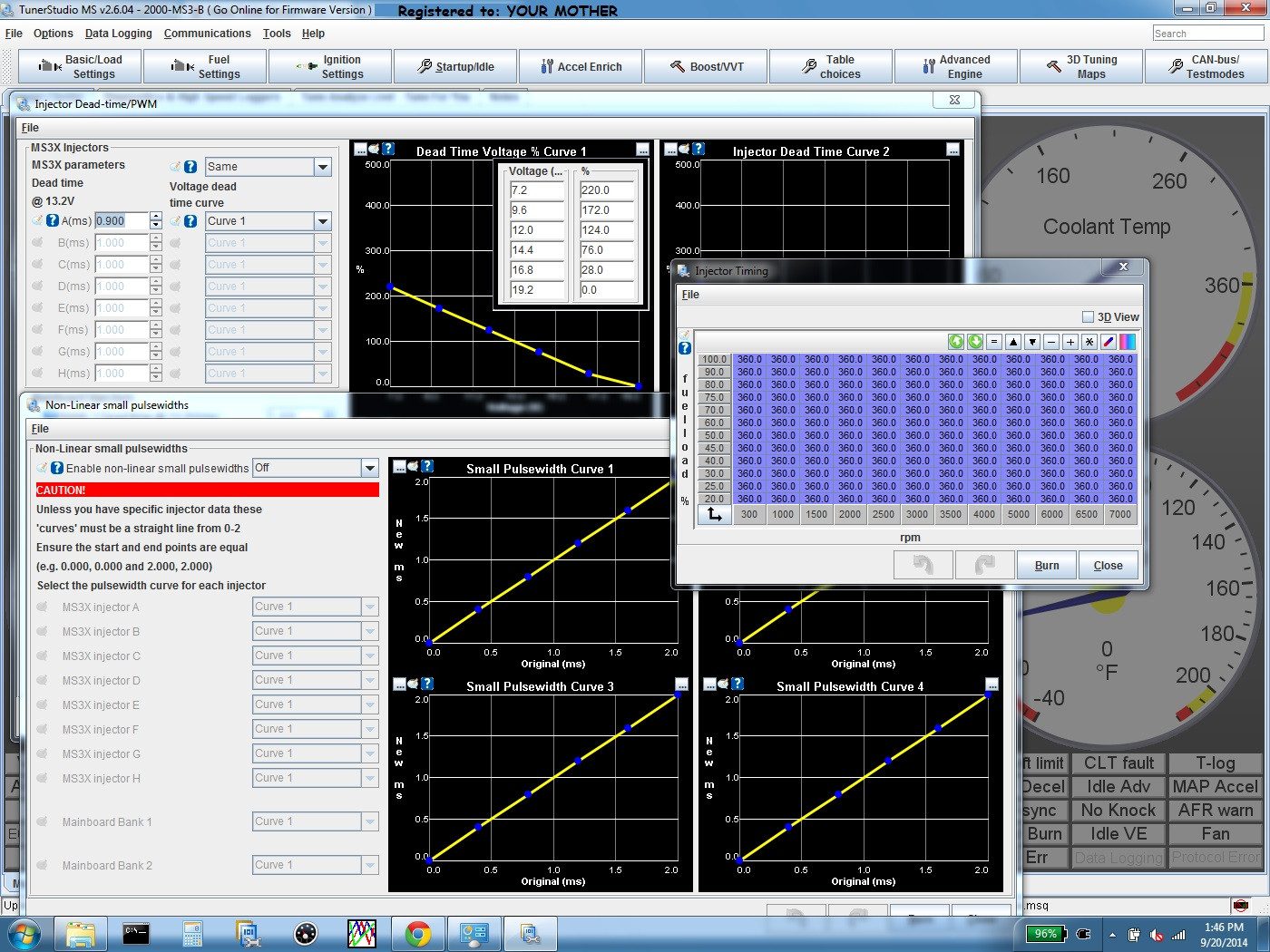
Task: Click the multiply (asterisk) icon in table toolbar
Action: (1089, 342)
